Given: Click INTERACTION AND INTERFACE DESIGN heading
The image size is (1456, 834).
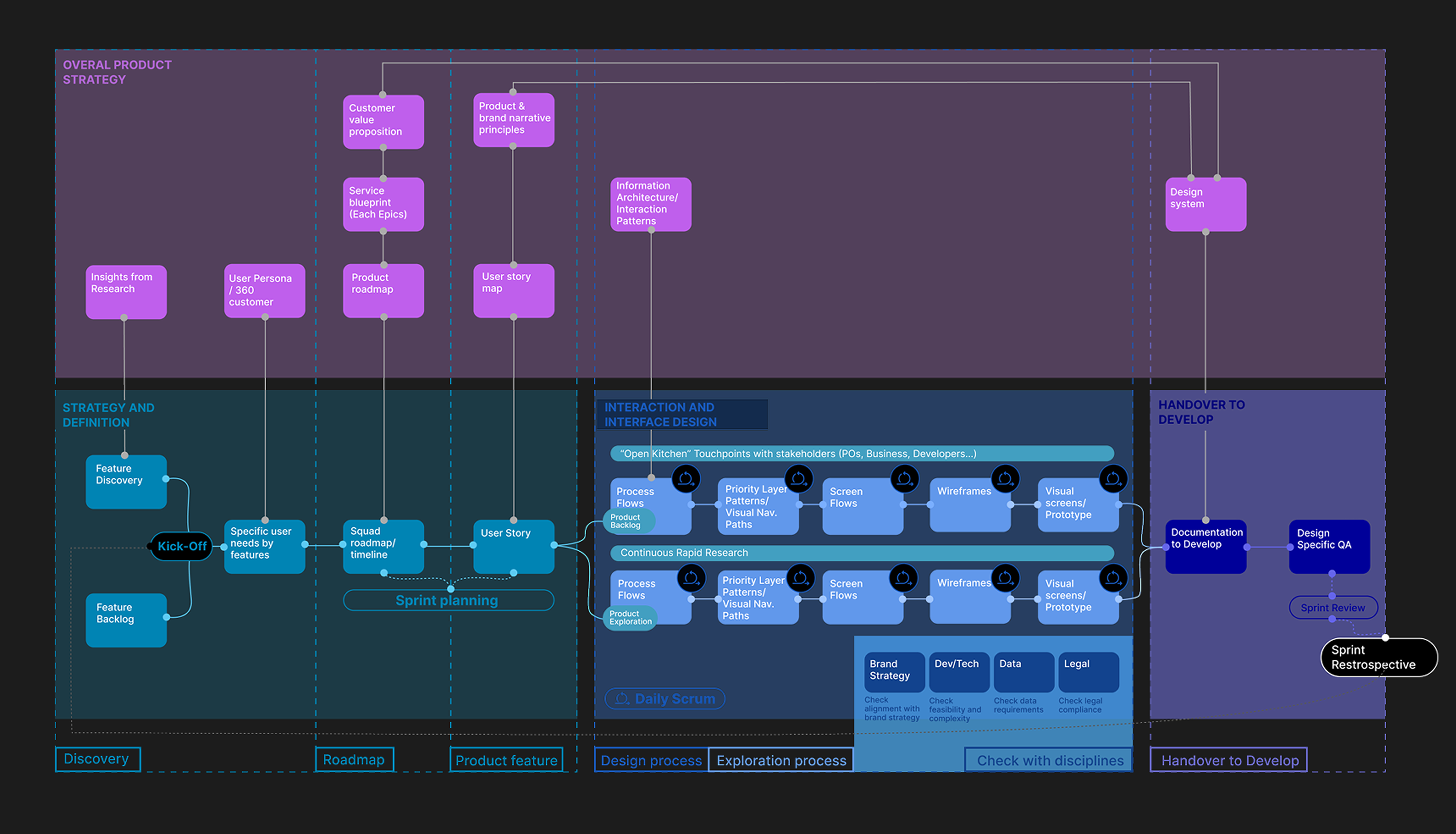Looking at the screenshot, I should point(660,415).
